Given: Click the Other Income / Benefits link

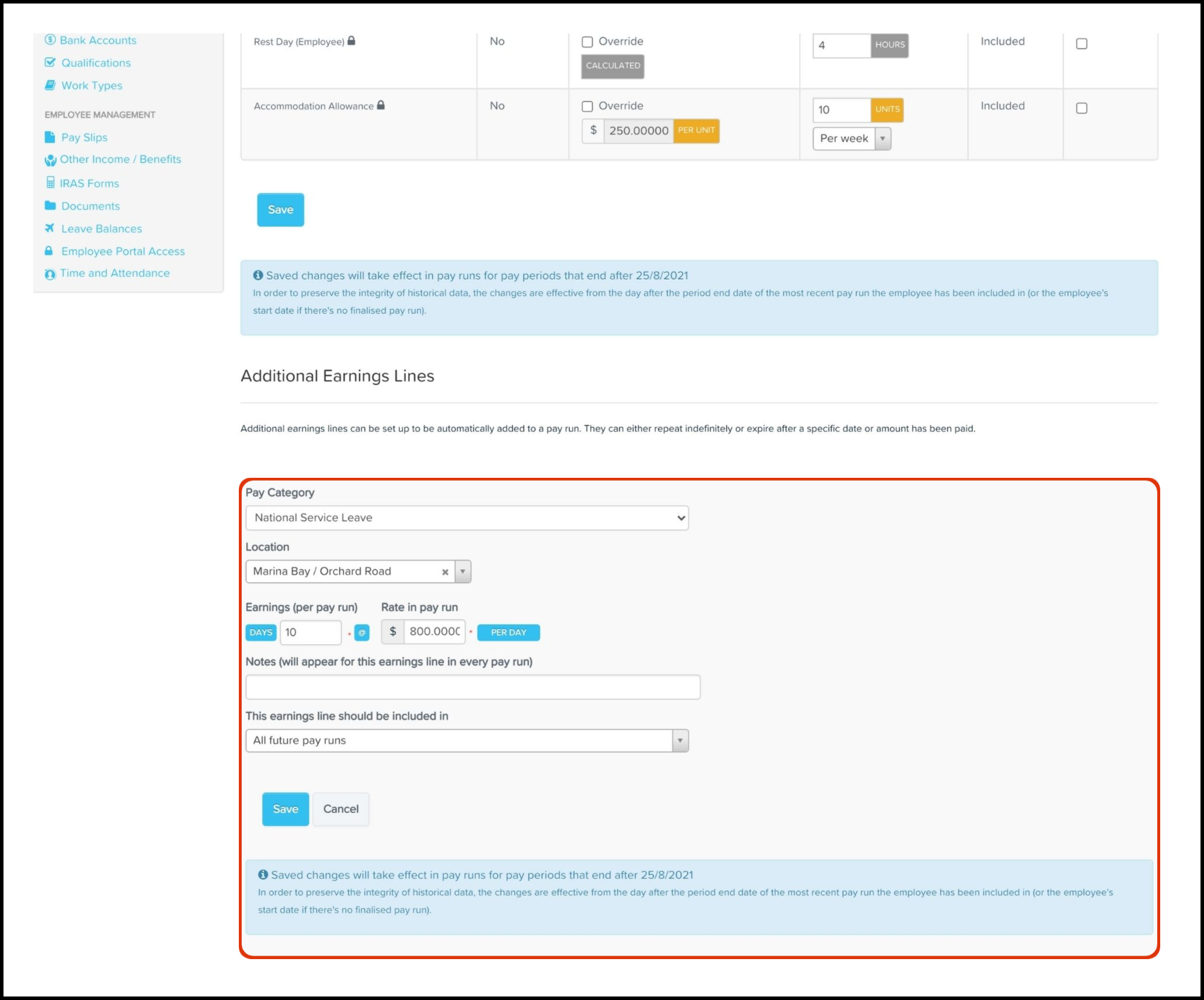Looking at the screenshot, I should [x=120, y=159].
